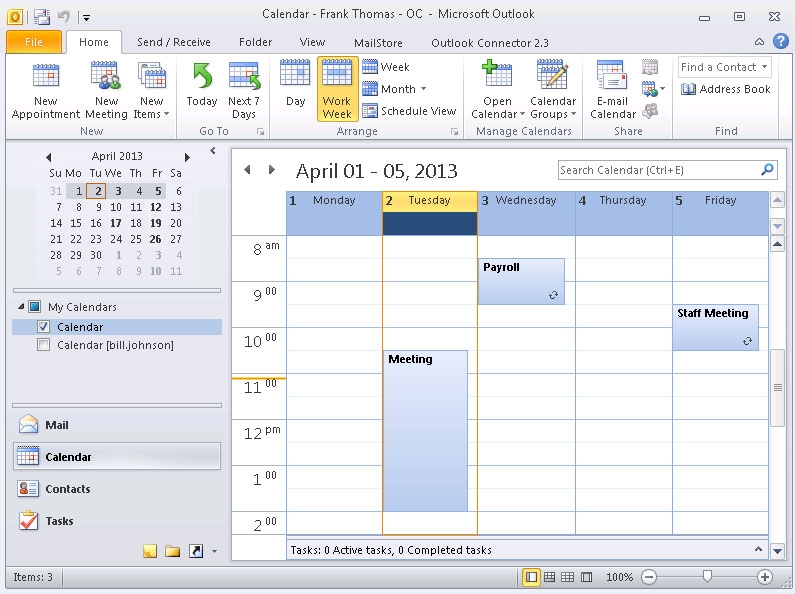
Task: Jump to Today in calendar
Action: coord(202,86)
